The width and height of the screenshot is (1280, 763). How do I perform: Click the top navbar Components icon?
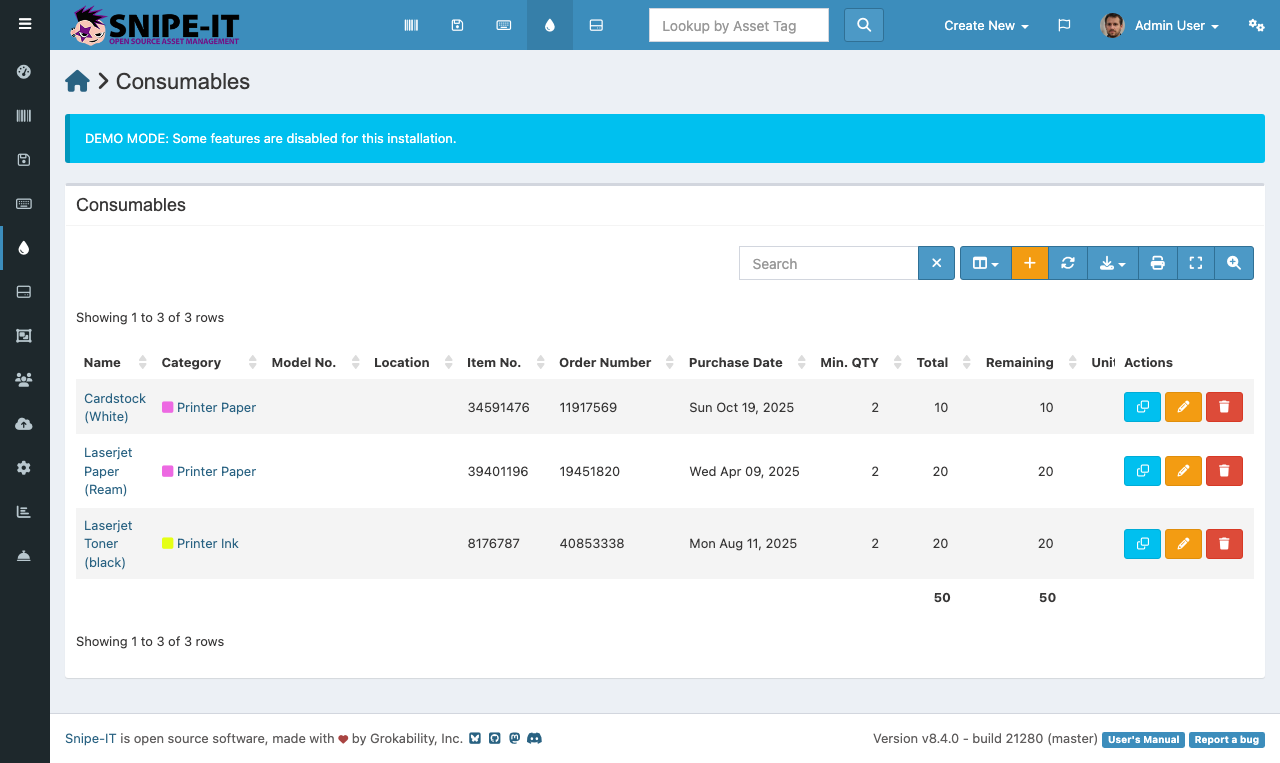pyautogui.click(x=596, y=25)
